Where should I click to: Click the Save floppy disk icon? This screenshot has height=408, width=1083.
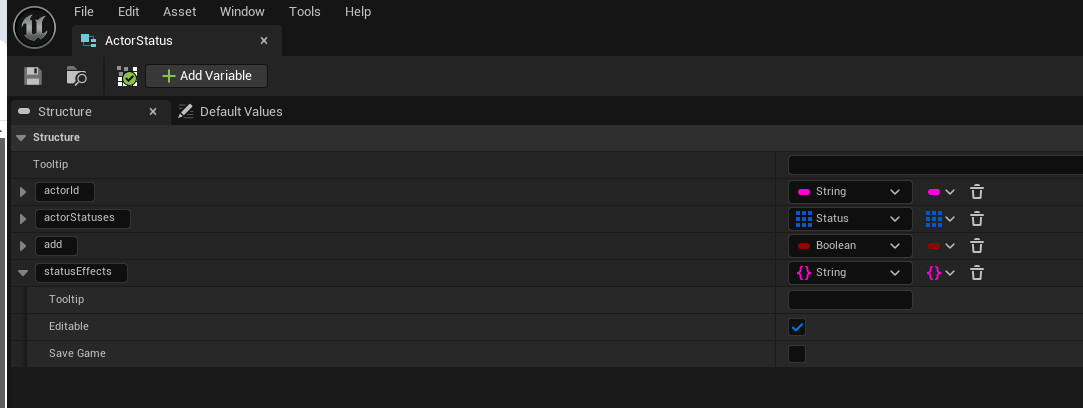pos(32,76)
